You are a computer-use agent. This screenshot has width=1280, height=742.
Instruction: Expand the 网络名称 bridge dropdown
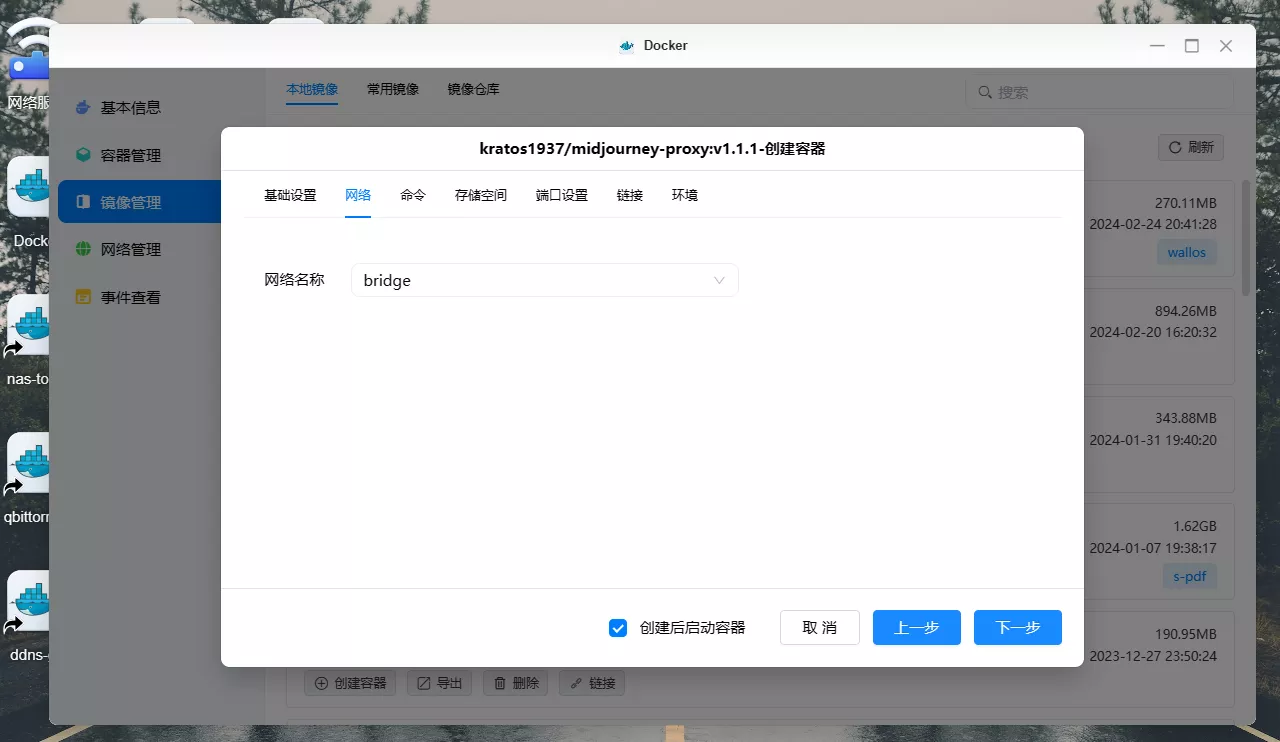(x=544, y=280)
